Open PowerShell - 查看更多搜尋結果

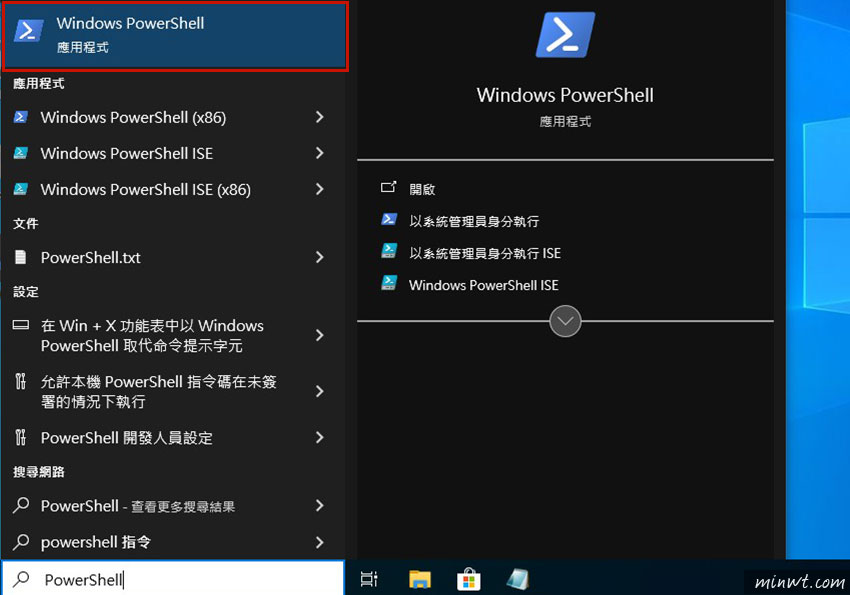pos(139,506)
